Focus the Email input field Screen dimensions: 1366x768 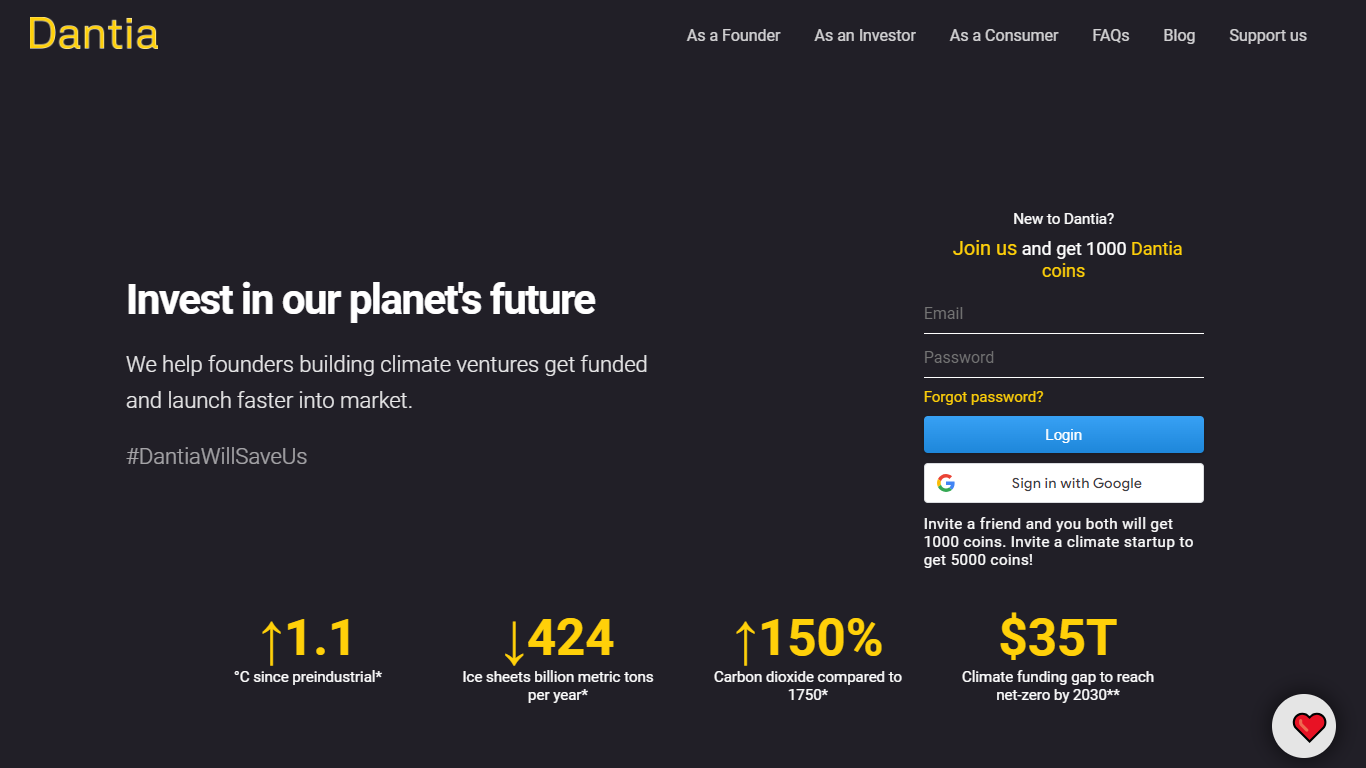coord(1064,314)
